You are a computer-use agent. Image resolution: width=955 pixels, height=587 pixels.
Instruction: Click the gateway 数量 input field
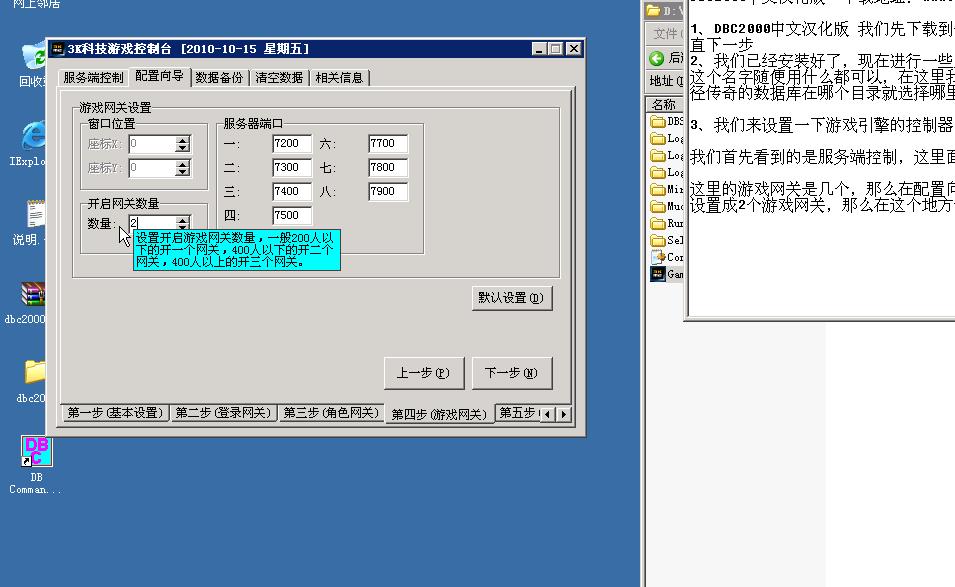coord(152,223)
